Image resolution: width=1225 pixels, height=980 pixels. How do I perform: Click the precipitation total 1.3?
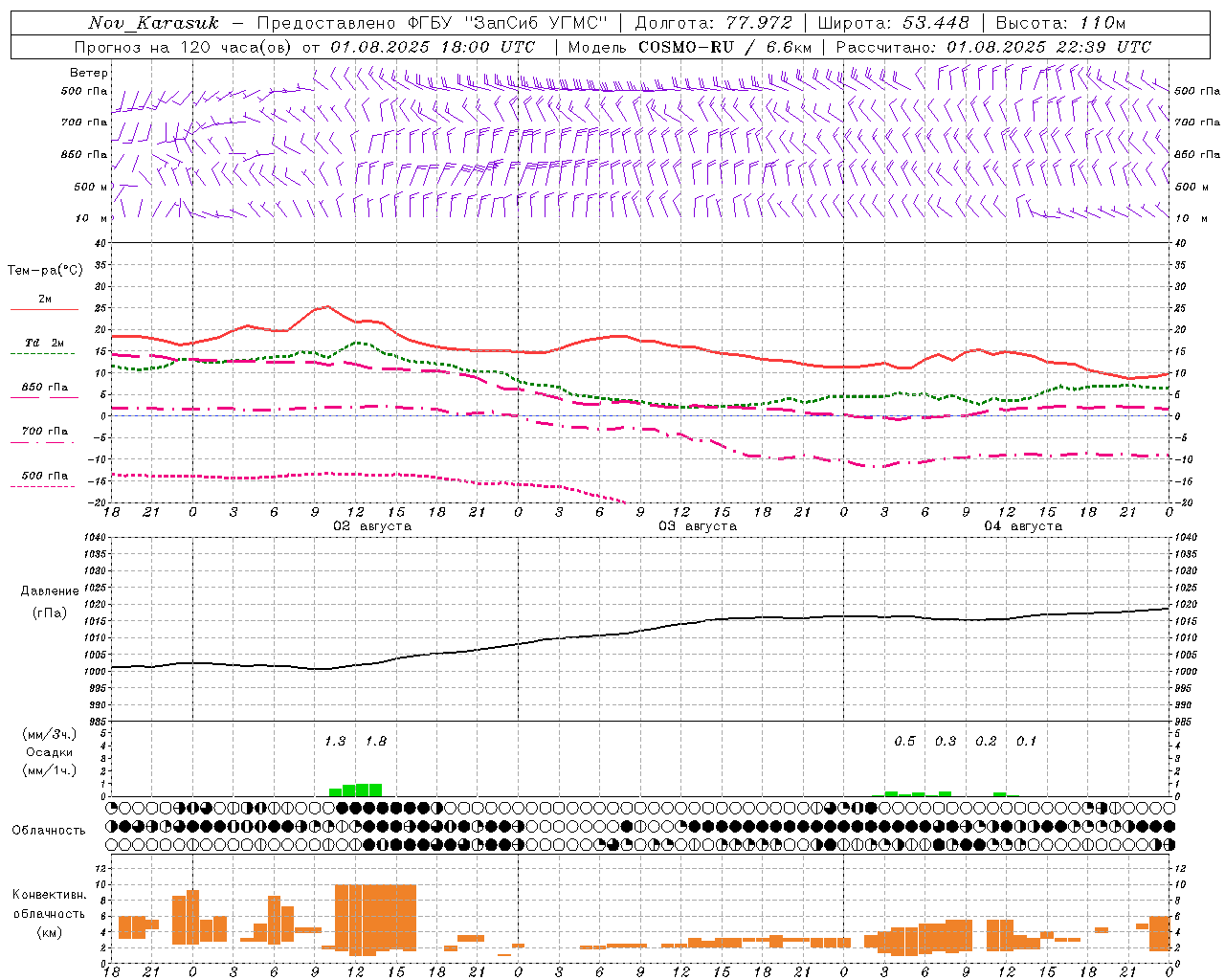point(335,742)
